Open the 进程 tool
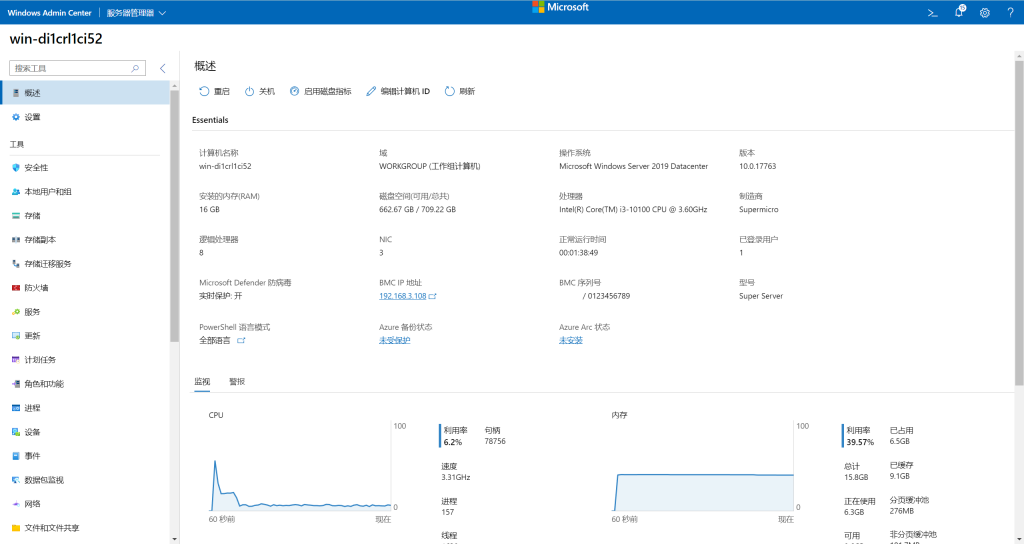The width and height of the screenshot is (1024, 544). [x=85, y=408]
